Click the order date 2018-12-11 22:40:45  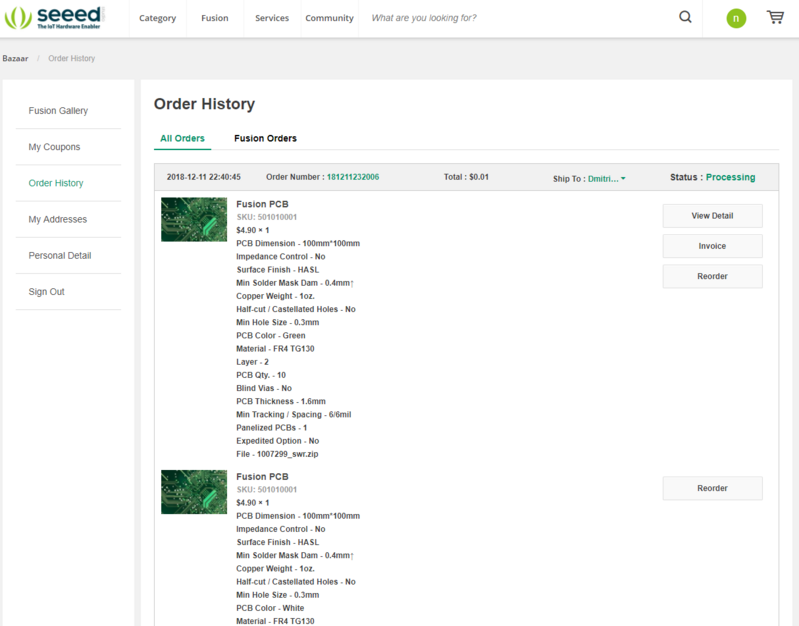(x=203, y=177)
